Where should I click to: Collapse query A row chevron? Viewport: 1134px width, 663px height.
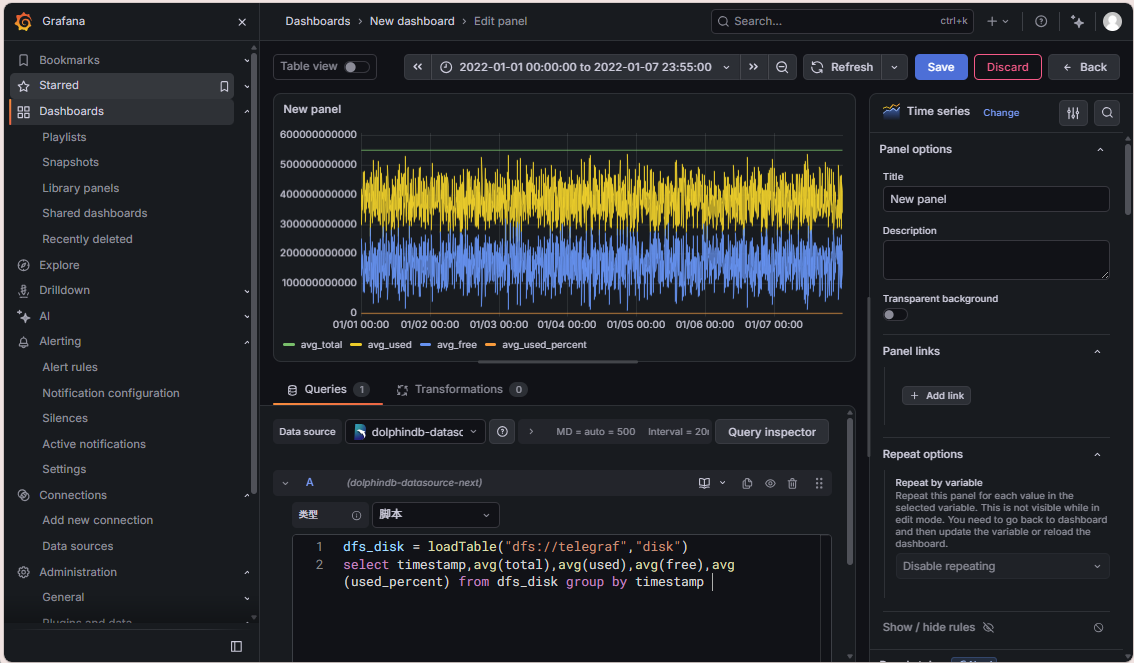[x=286, y=483]
